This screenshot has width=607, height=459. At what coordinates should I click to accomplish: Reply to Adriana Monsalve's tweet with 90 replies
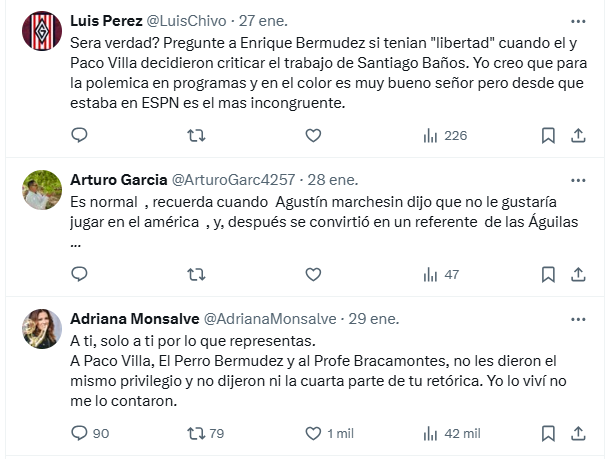pos(90,433)
